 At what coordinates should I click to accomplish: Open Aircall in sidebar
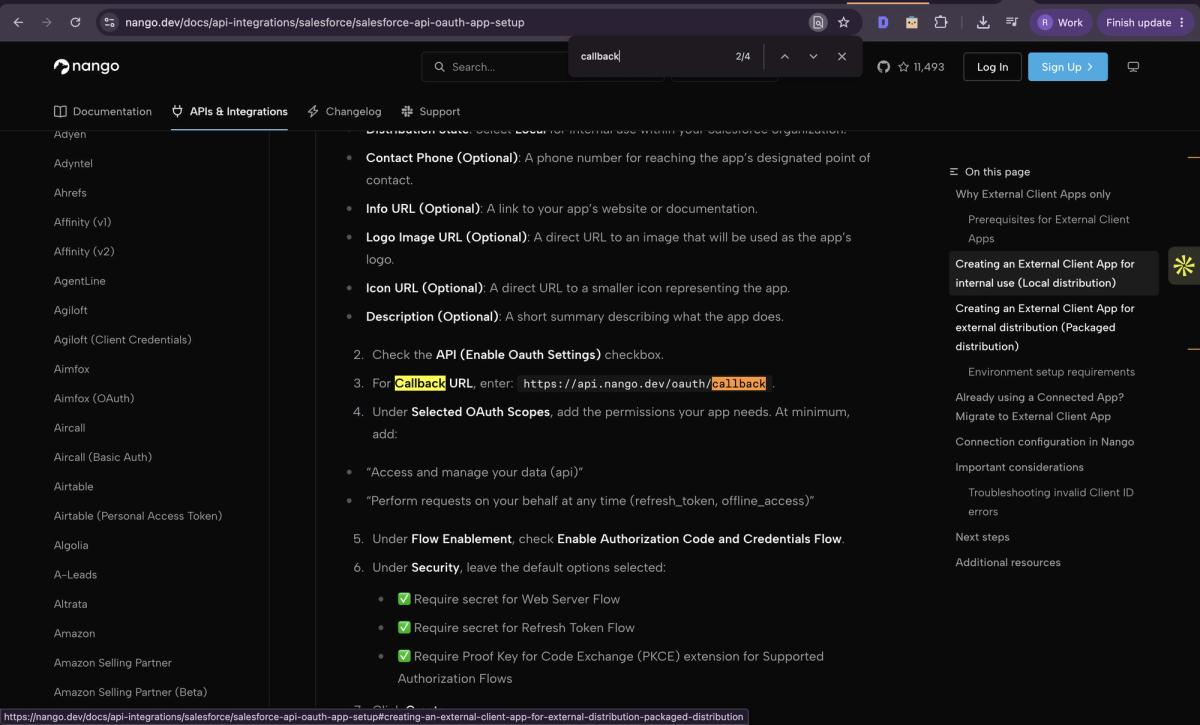(x=69, y=428)
